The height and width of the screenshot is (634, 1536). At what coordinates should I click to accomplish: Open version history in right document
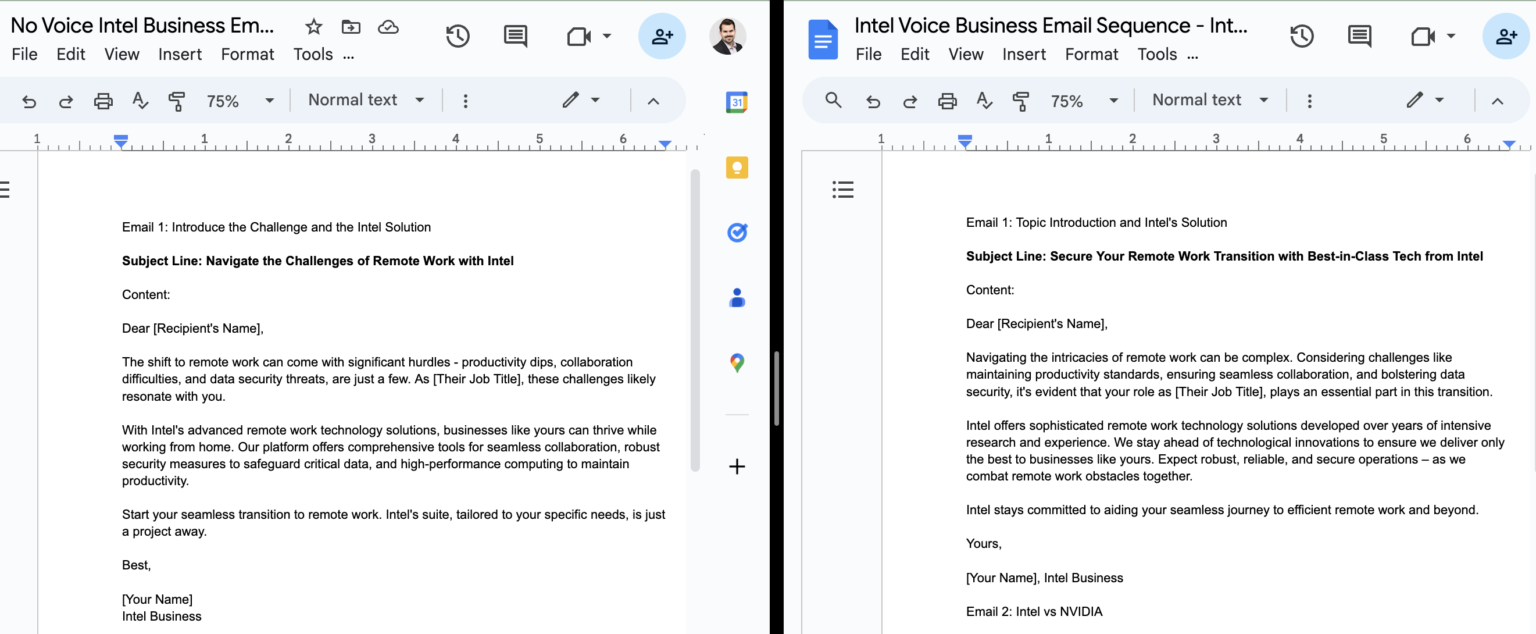[1302, 37]
